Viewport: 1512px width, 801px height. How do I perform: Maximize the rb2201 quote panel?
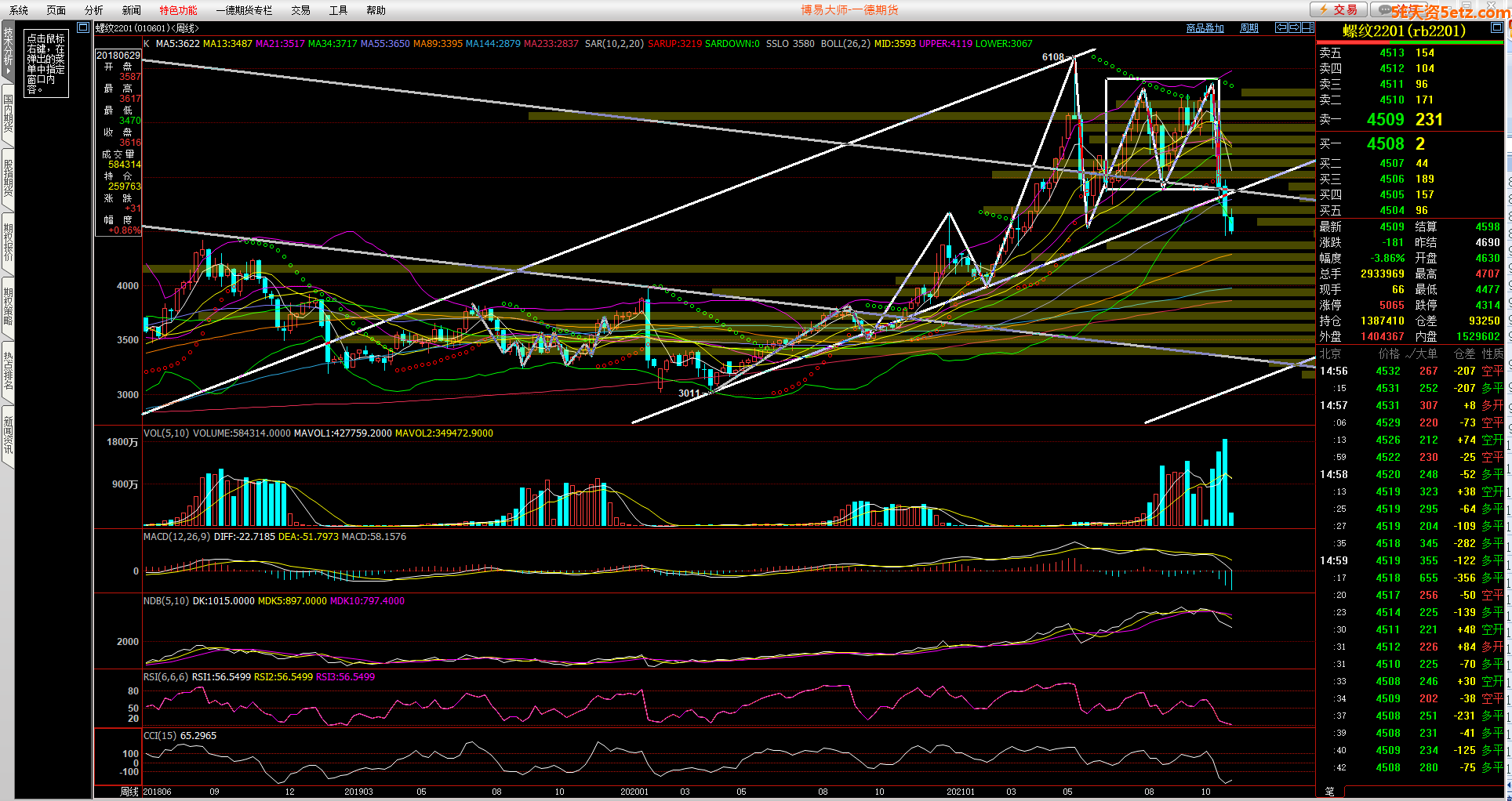pos(1496,27)
